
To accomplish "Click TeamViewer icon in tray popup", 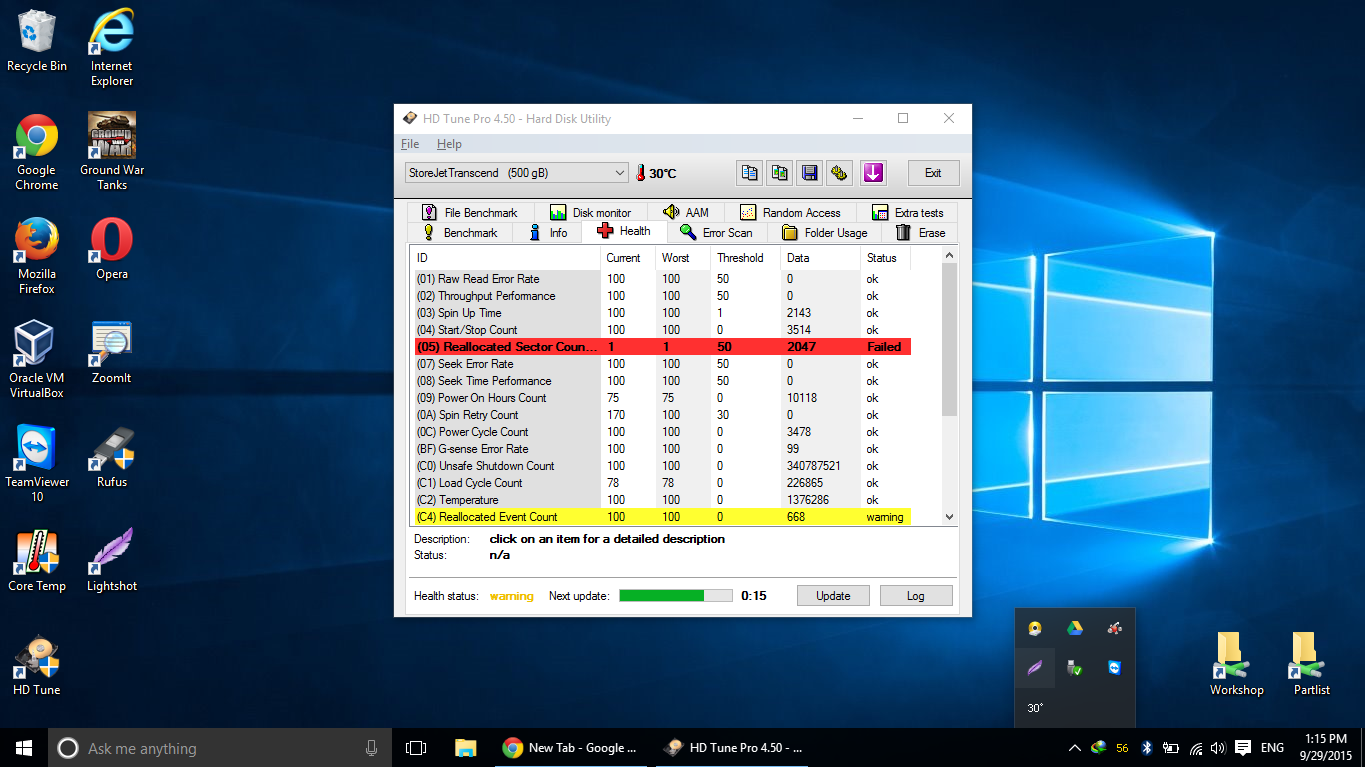I will click(x=1114, y=667).
